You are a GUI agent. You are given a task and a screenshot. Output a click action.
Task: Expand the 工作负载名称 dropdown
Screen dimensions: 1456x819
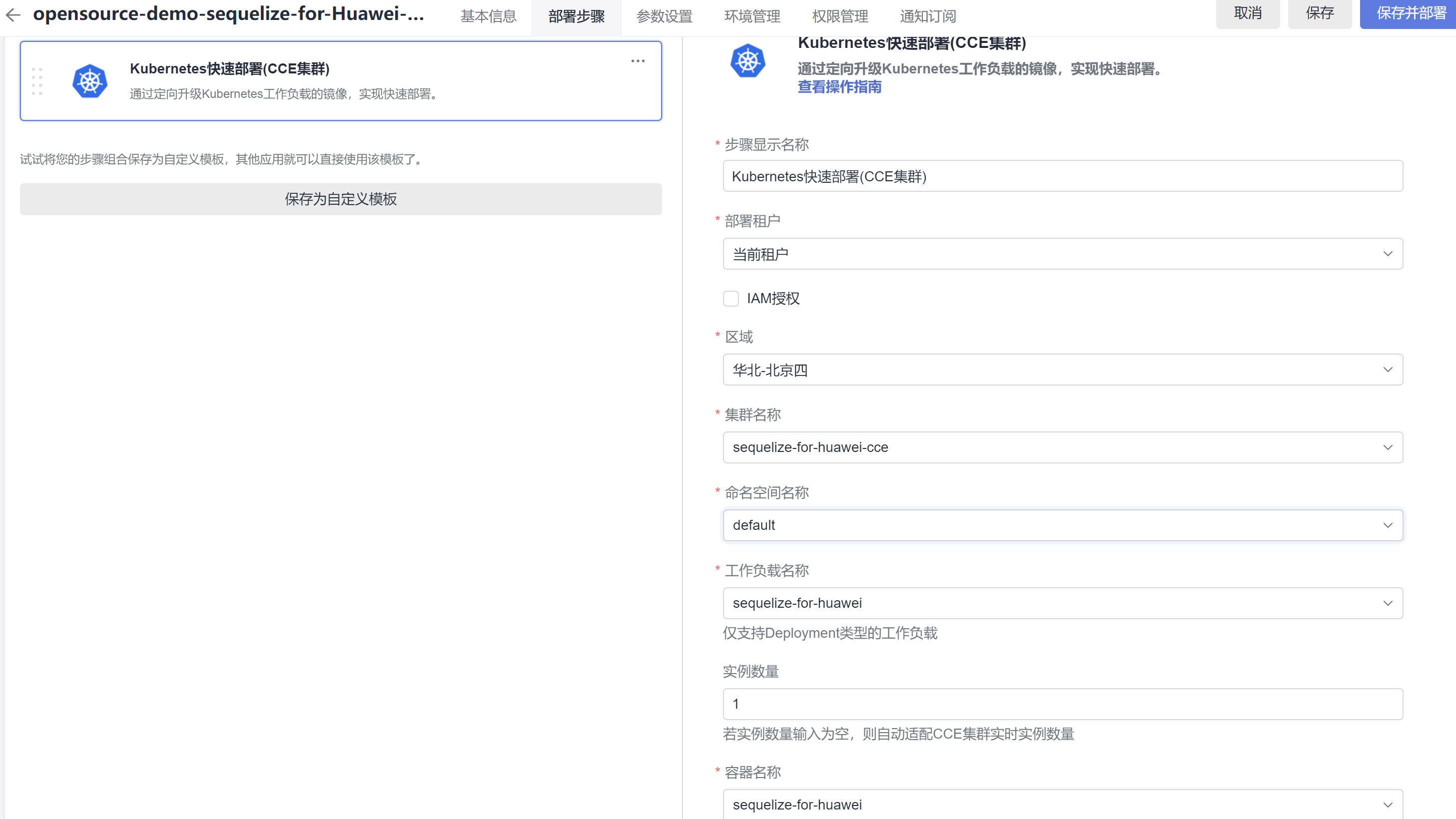(1062, 603)
